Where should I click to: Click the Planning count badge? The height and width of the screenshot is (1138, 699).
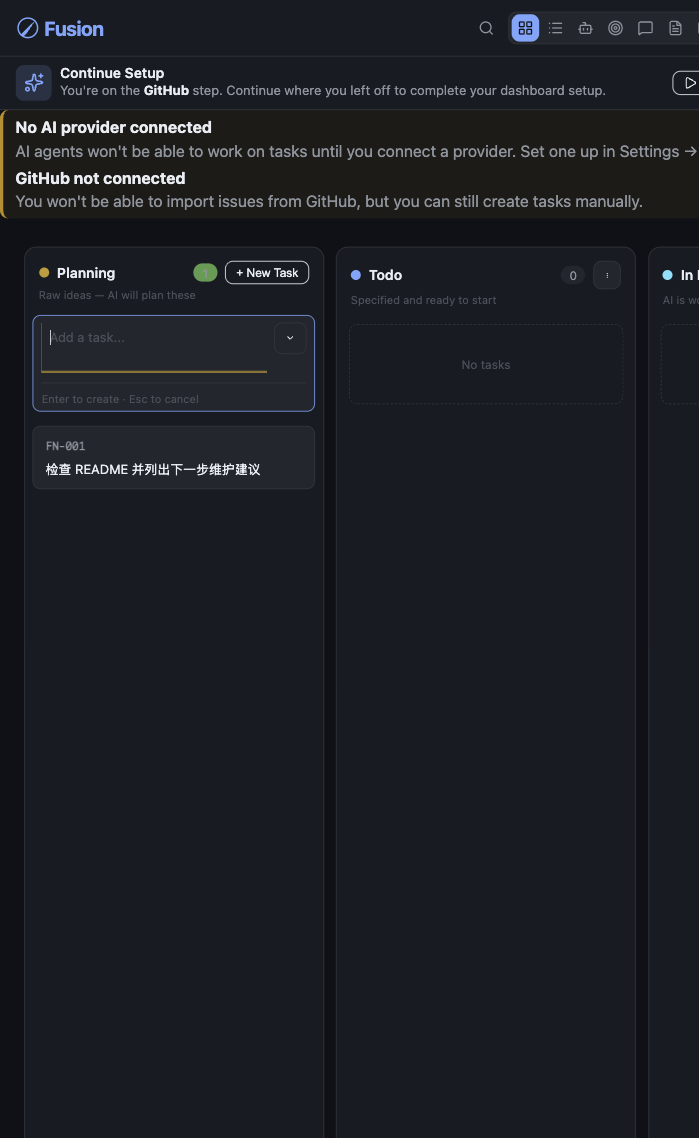[205, 273]
